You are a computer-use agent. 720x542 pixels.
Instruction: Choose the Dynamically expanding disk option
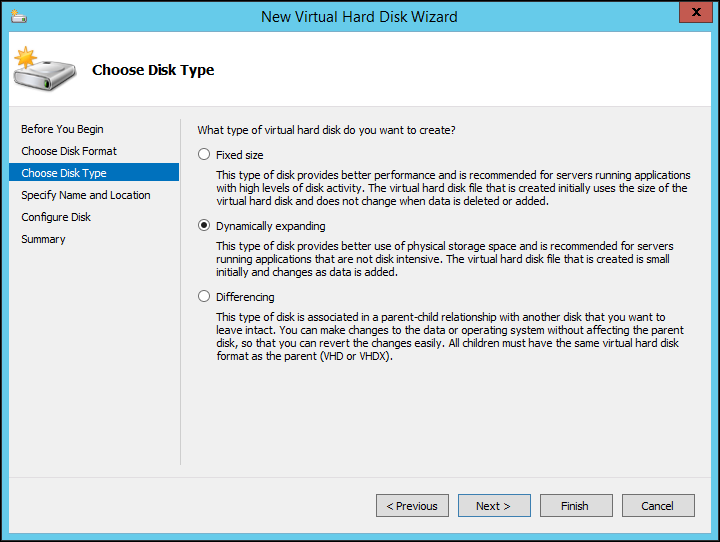point(205,226)
